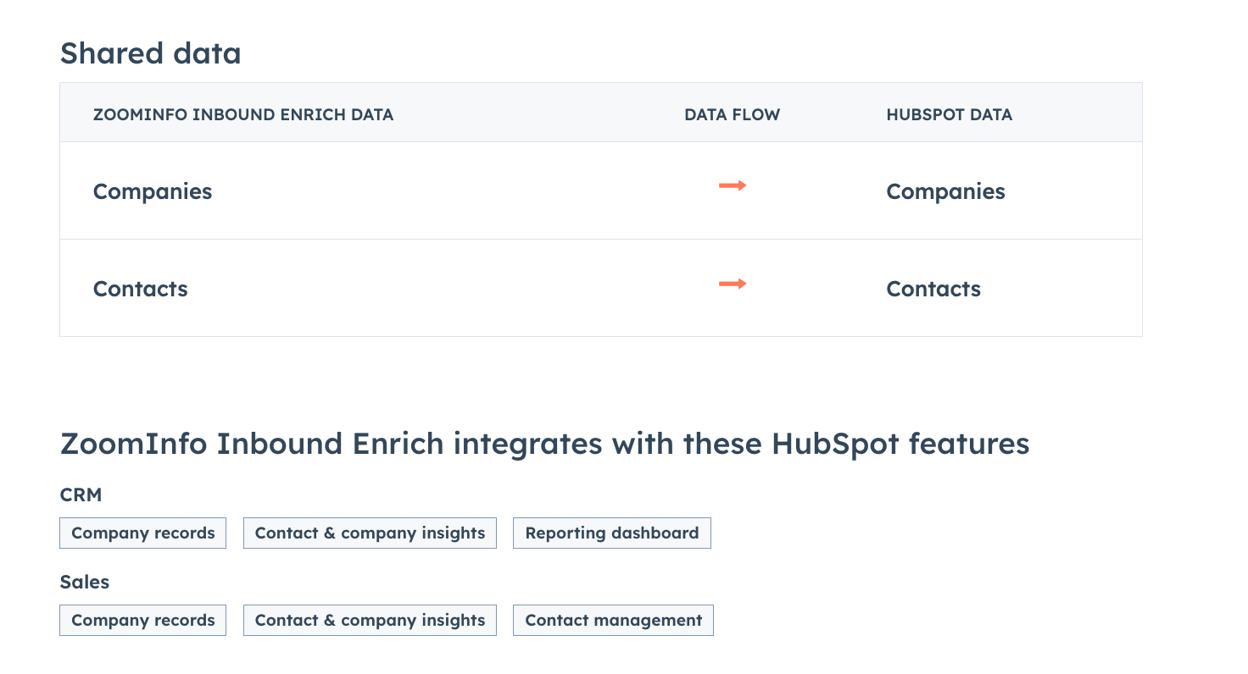Open Contact & company insights under Sales
Screen dimensions: 1248x674
click(x=369, y=620)
